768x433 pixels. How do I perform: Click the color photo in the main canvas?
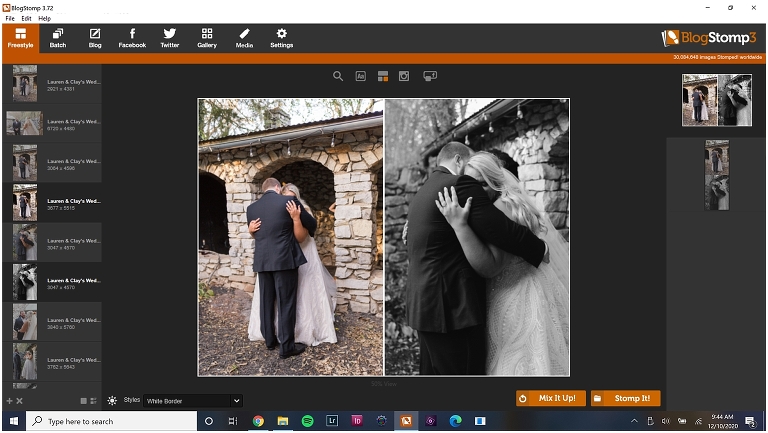pos(290,238)
